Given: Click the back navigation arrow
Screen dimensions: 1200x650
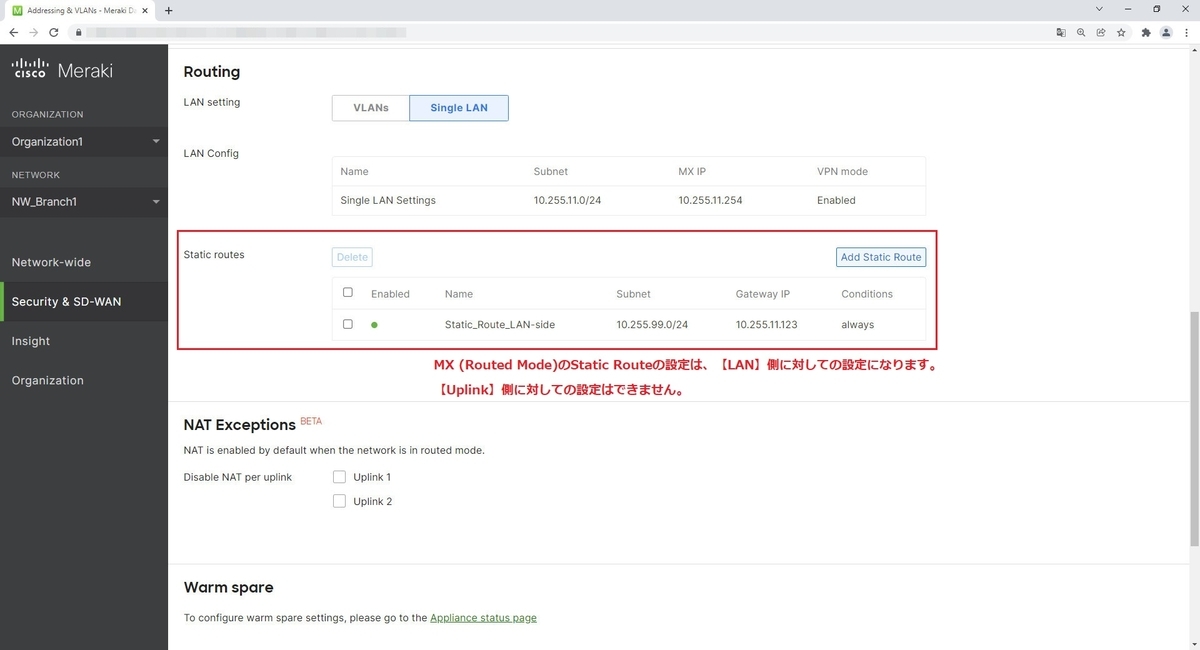Looking at the screenshot, I should (x=13, y=32).
